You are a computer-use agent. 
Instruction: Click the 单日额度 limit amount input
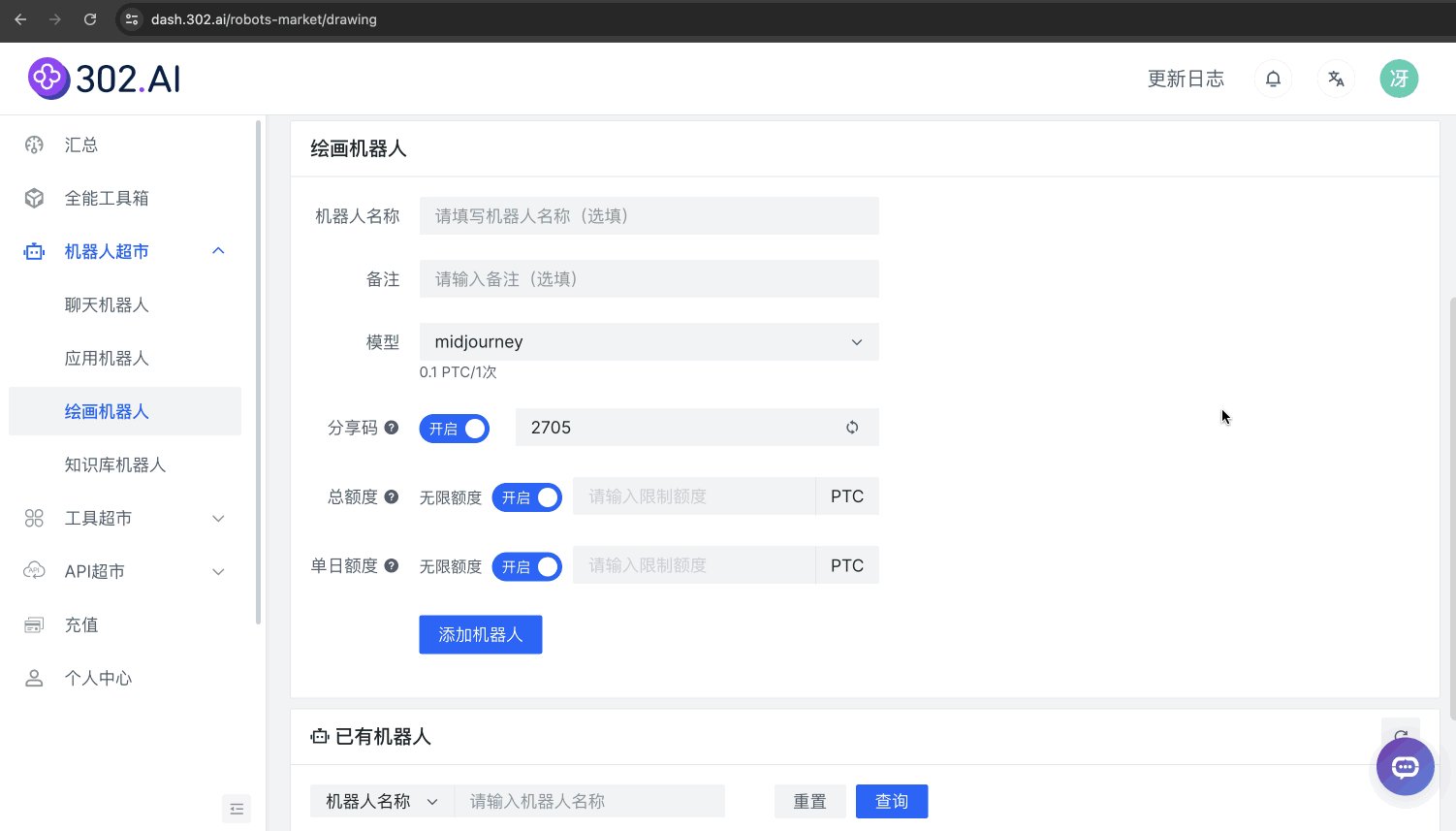click(694, 565)
